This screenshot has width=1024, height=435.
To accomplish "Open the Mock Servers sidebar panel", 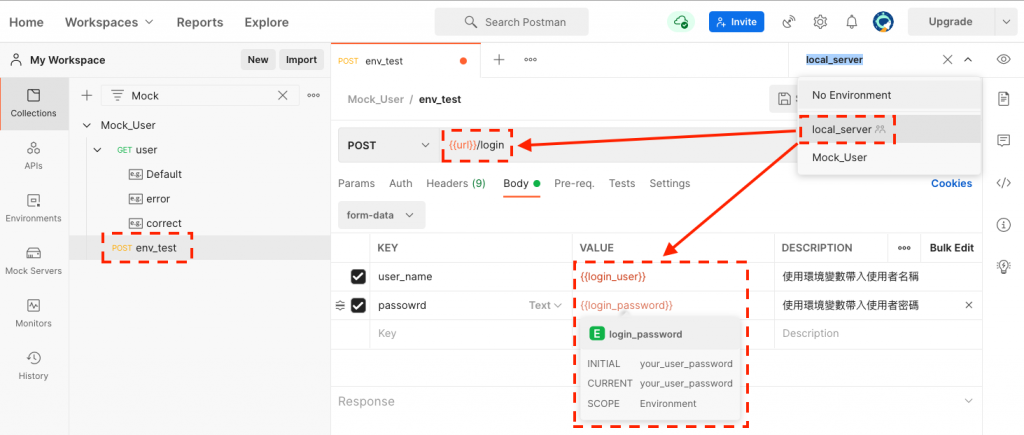I will tap(34, 260).
